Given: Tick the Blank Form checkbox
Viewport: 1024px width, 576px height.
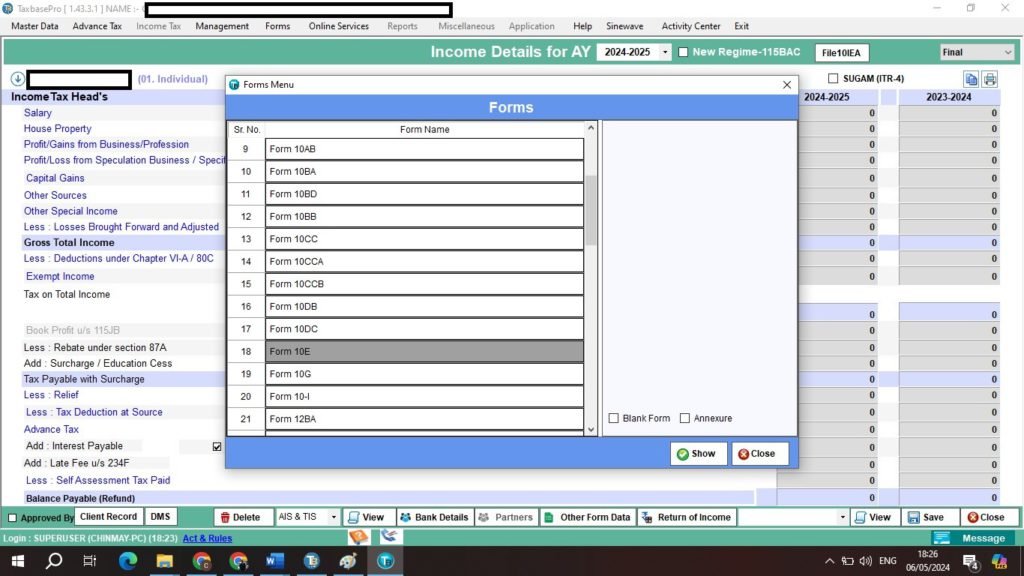Looking at the screenshot, I should [614, 418].
